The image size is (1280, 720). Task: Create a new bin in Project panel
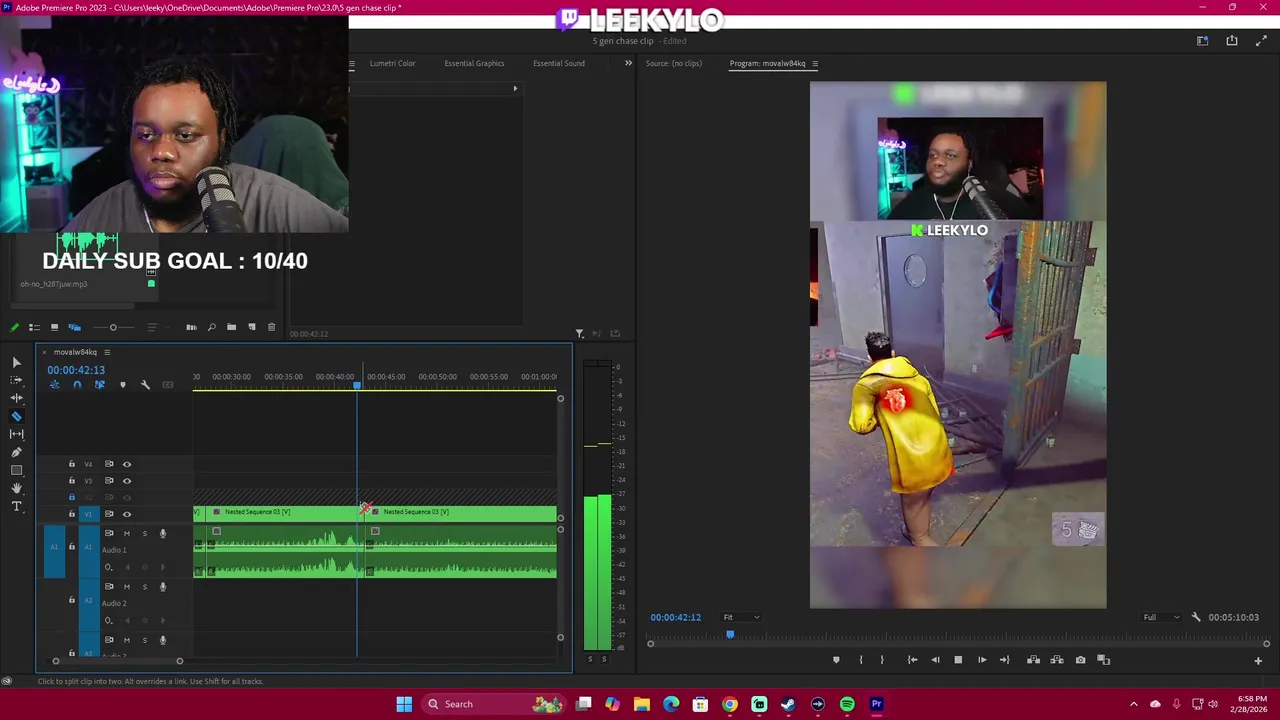231,327
